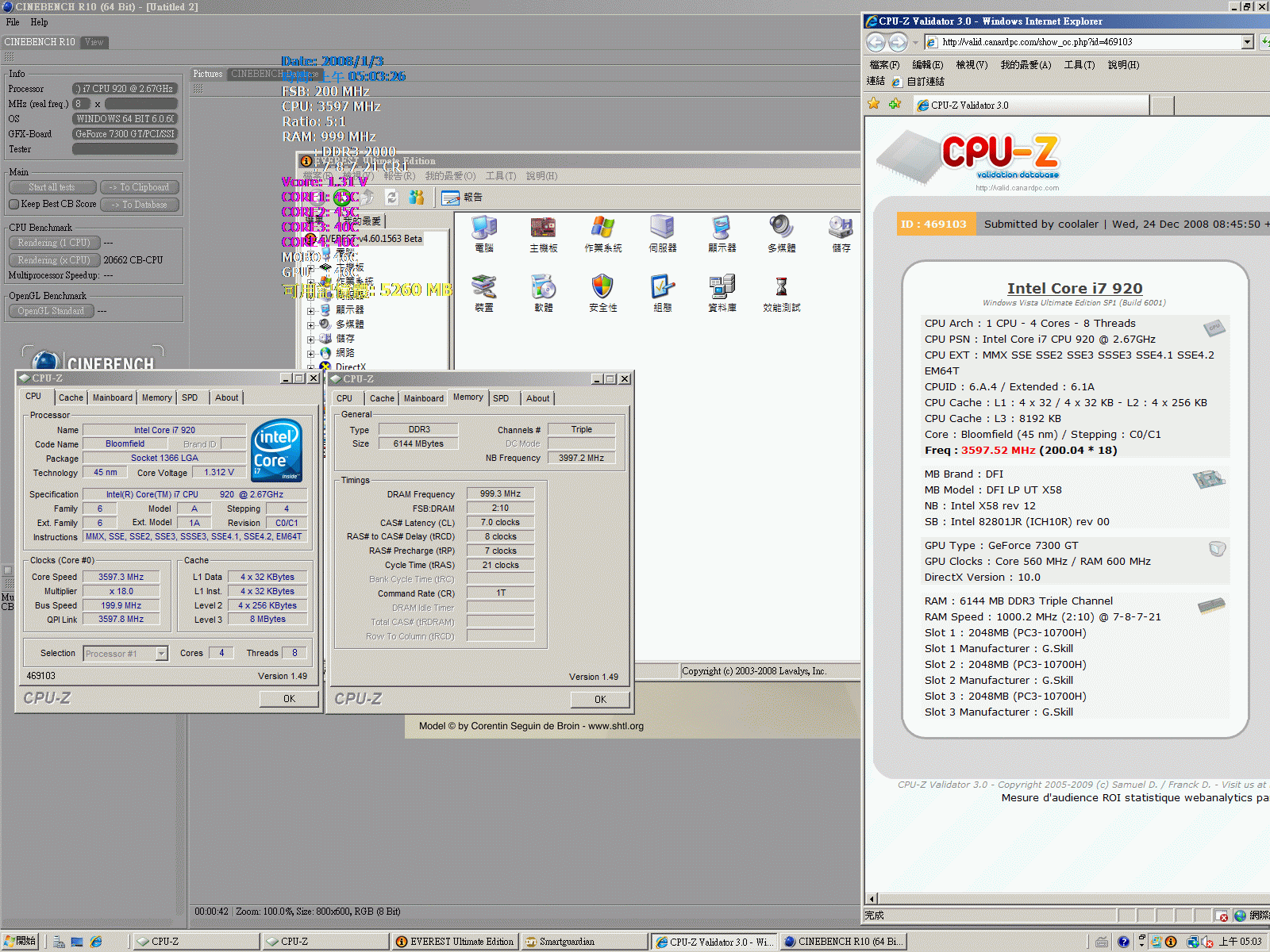Click the Intel Core i7 920 link on validator page

(1075, 289)
